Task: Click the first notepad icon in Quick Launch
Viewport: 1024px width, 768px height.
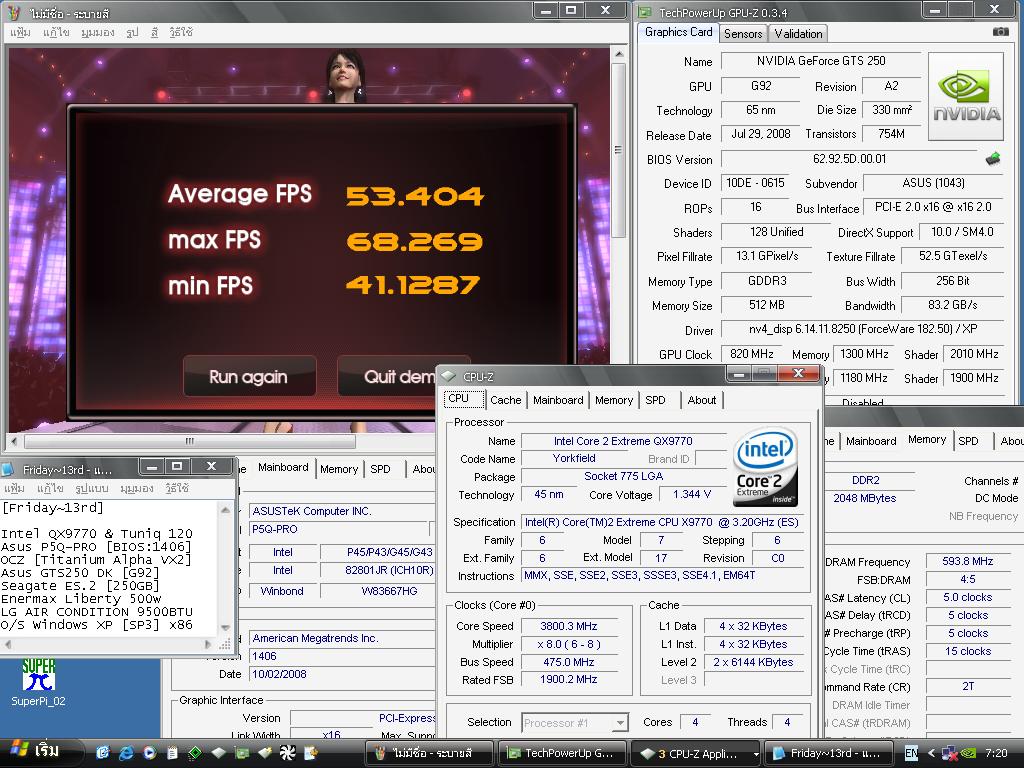Action: (x=172, y=753)
